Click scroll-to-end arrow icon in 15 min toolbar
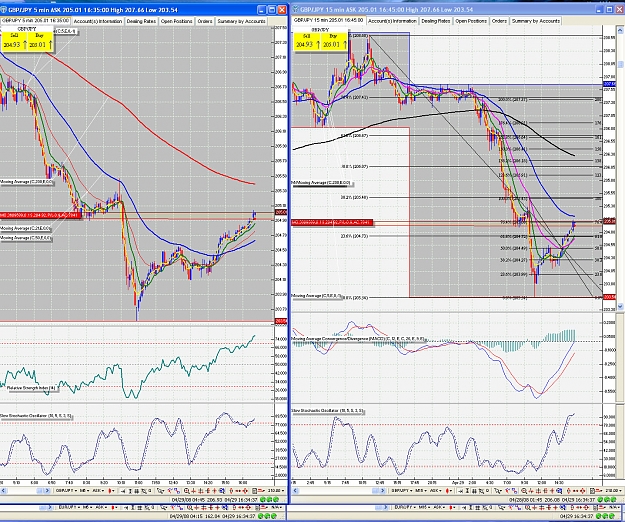 point(460,491)
